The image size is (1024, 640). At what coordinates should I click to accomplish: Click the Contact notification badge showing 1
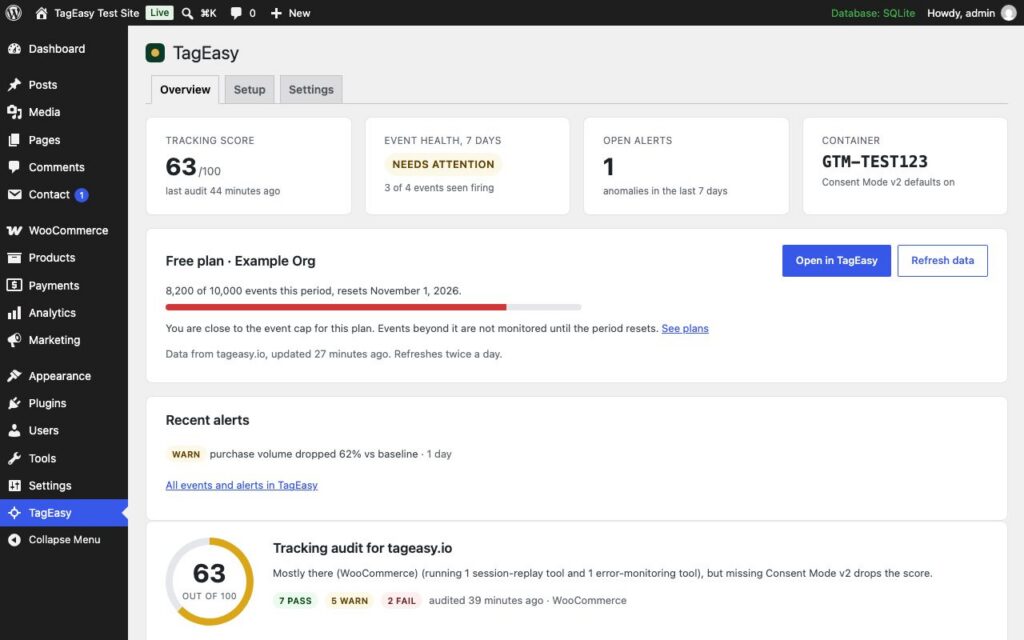pyautogui.click(x=81, y=195)
